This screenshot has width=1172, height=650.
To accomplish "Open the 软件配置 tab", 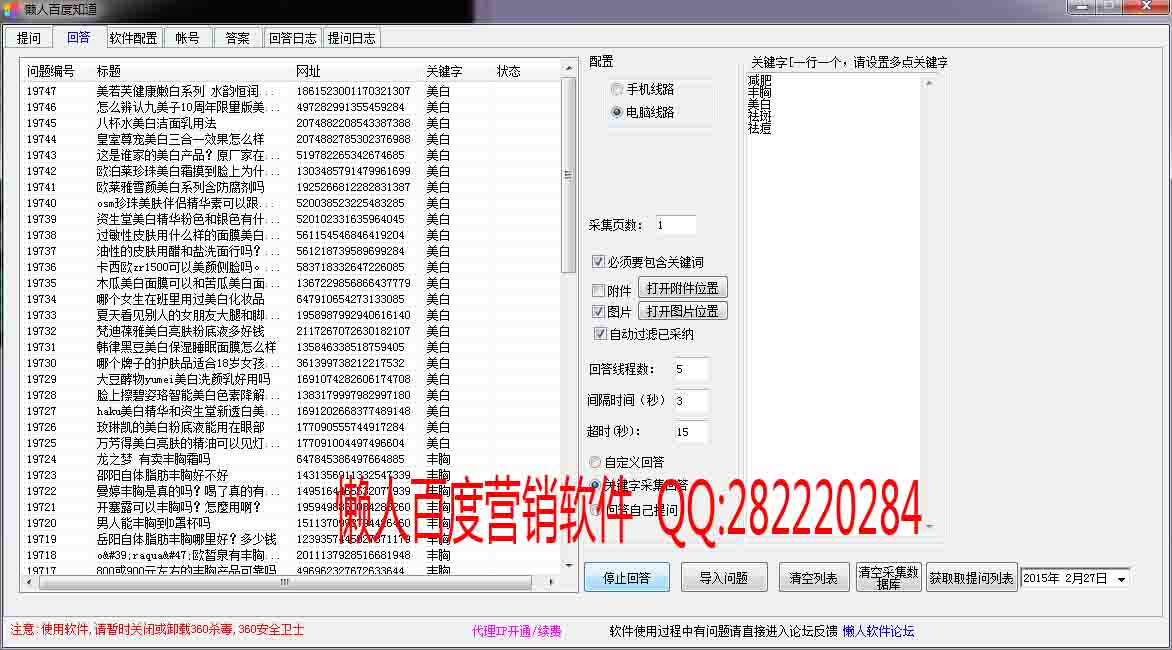I will [x=133, y=36].
